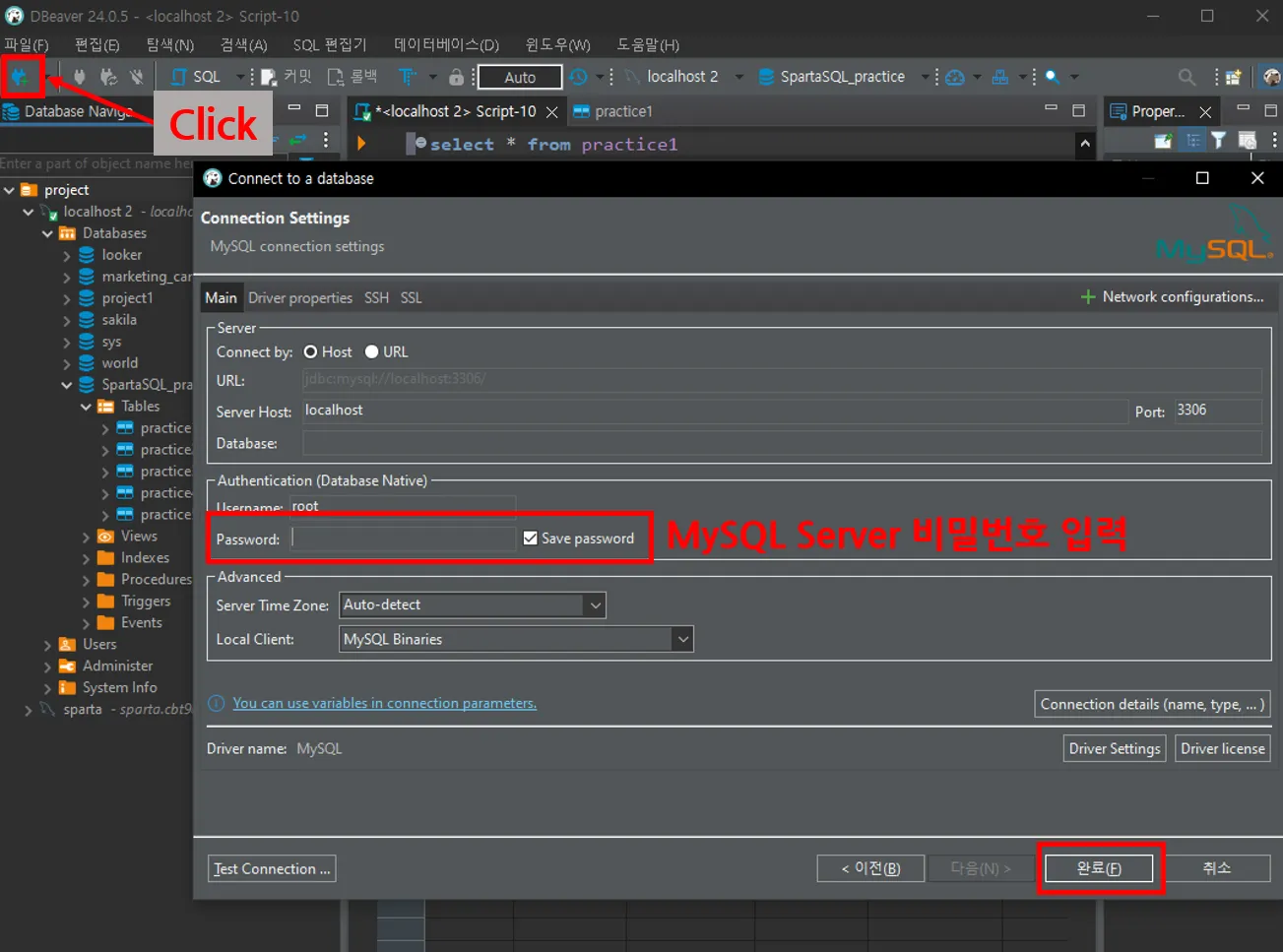Screen dimensions: 1283x952
Task: Click the 롤백 (rollback) toolbar button
Action: (353, 77)
